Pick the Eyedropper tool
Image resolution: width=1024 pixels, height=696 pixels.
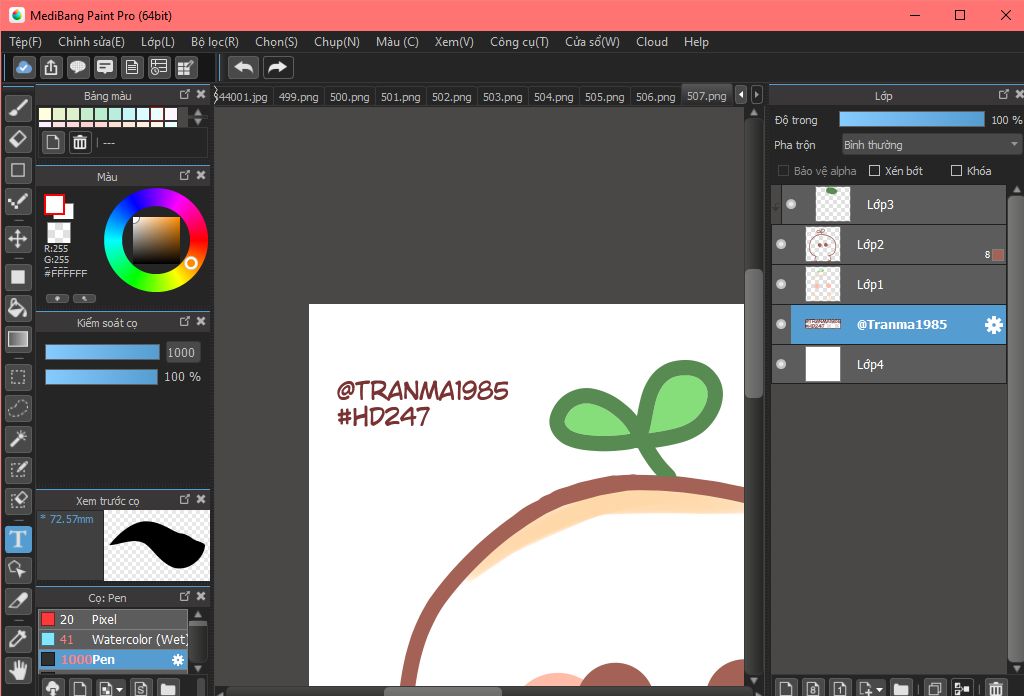(18, 637)
